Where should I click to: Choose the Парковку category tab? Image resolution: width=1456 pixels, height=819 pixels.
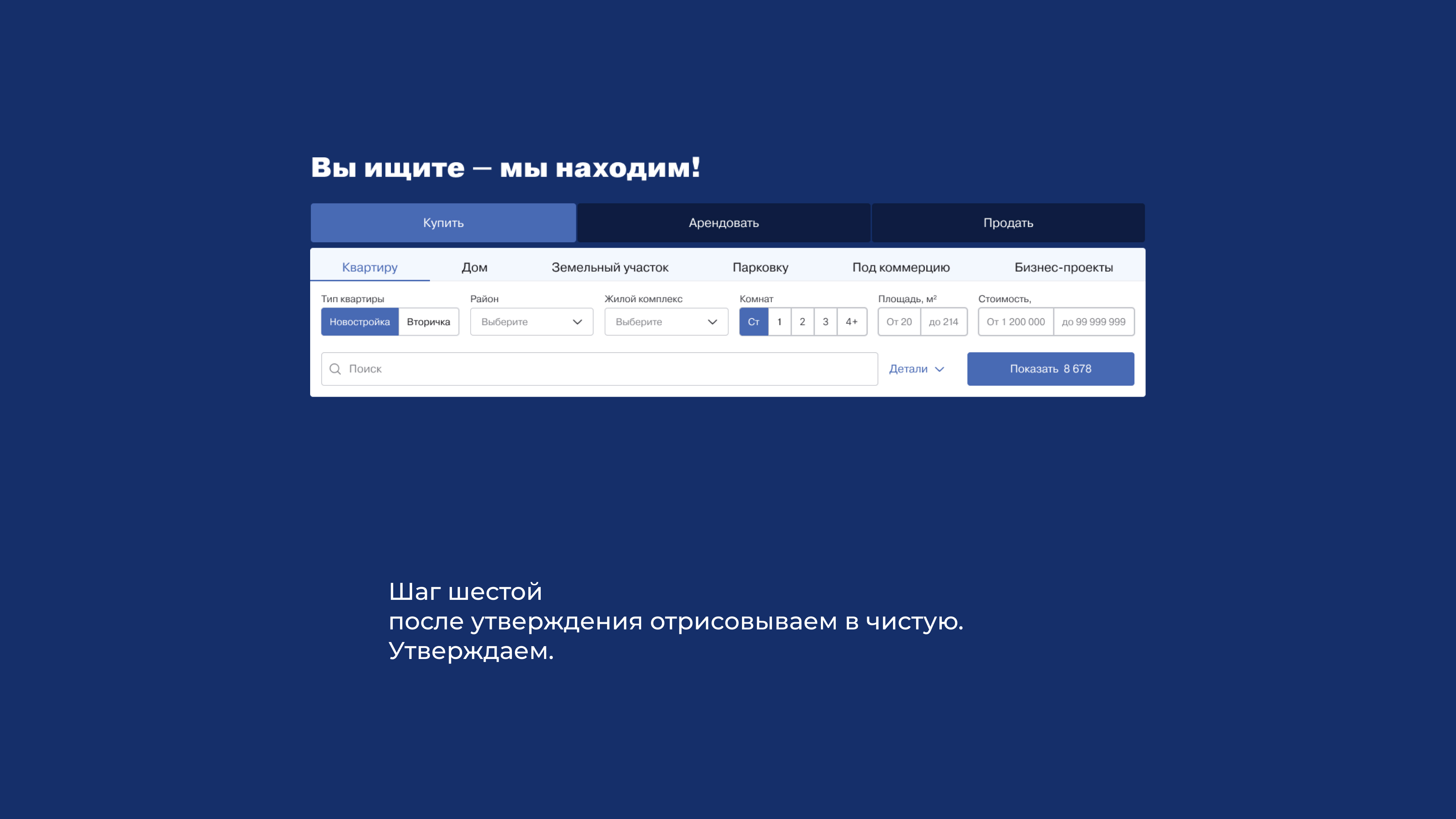(x=760, y=267)
